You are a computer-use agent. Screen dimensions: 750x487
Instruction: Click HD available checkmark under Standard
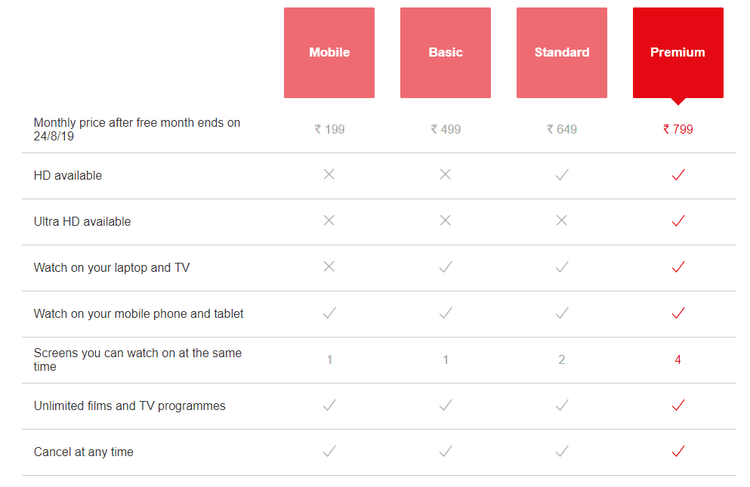[x=562, y=175]
